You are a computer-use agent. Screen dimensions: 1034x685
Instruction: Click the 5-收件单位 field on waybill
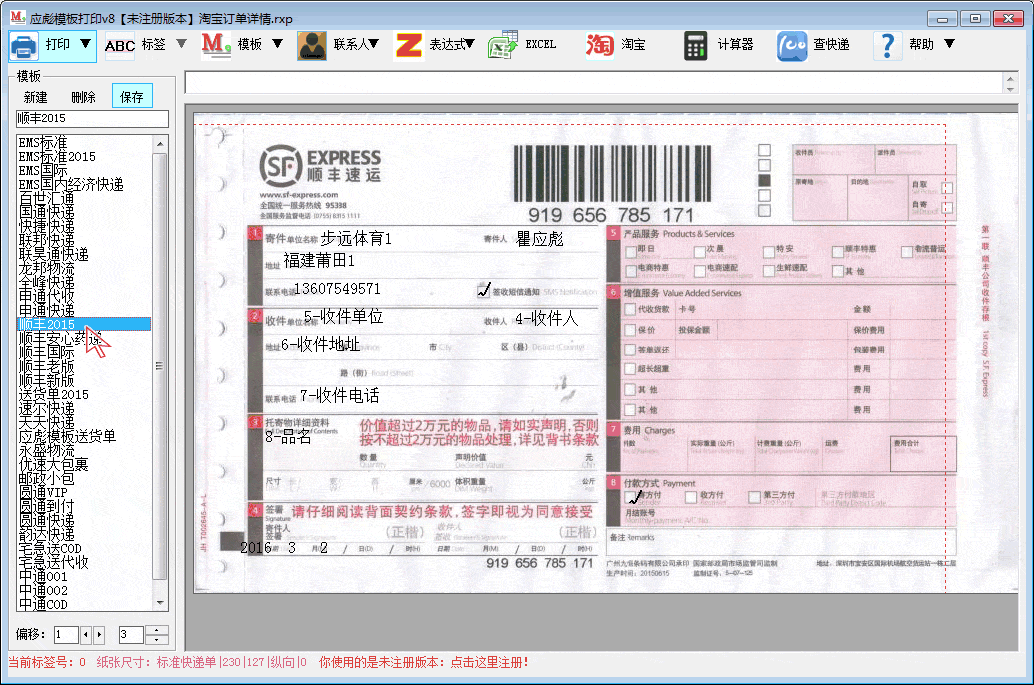[x=344, y=316]
